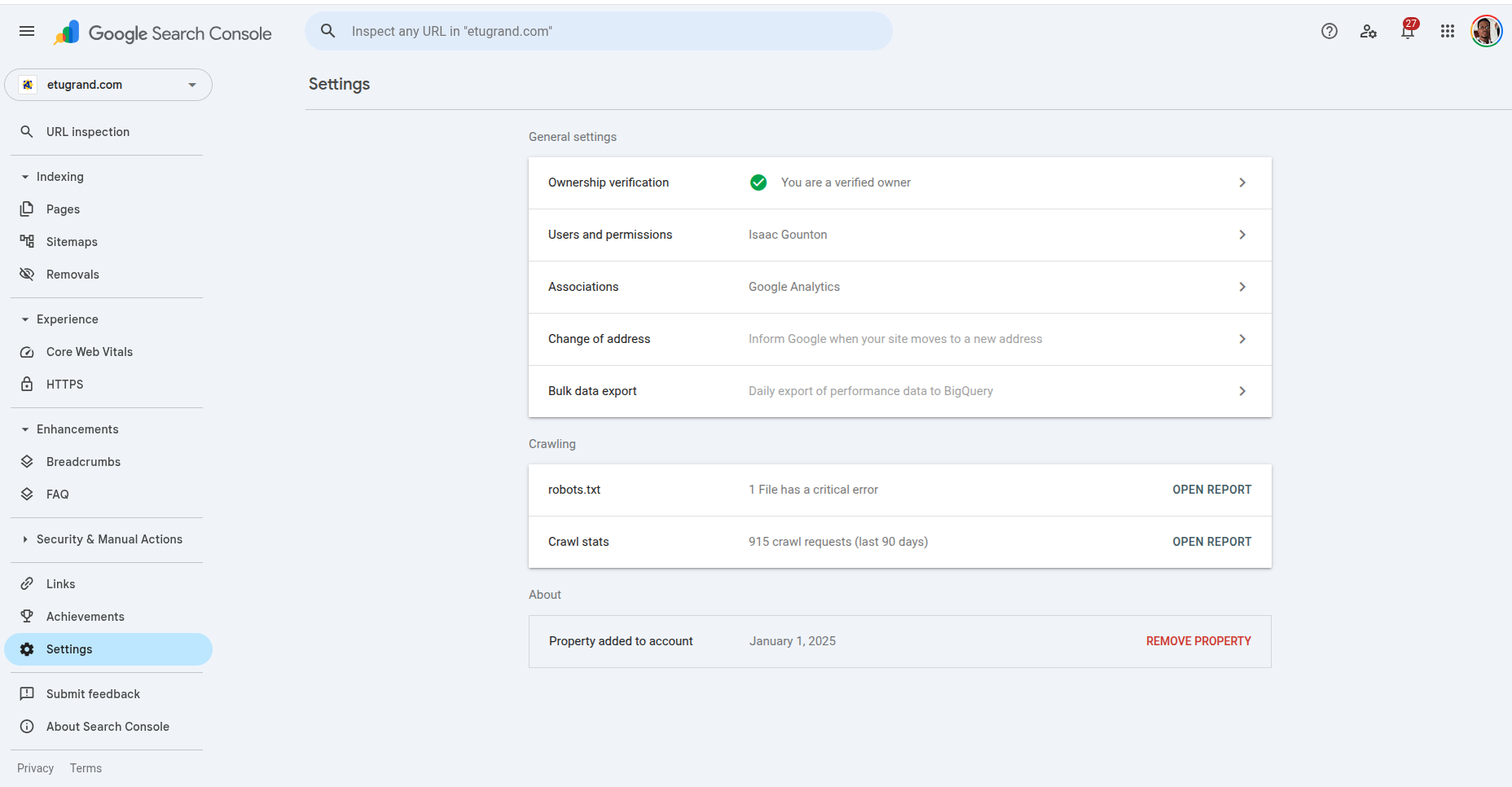The height and width of the screenshot is (787, 1512).
Task: Collapse the Indexing section
Action: (25, 177)
